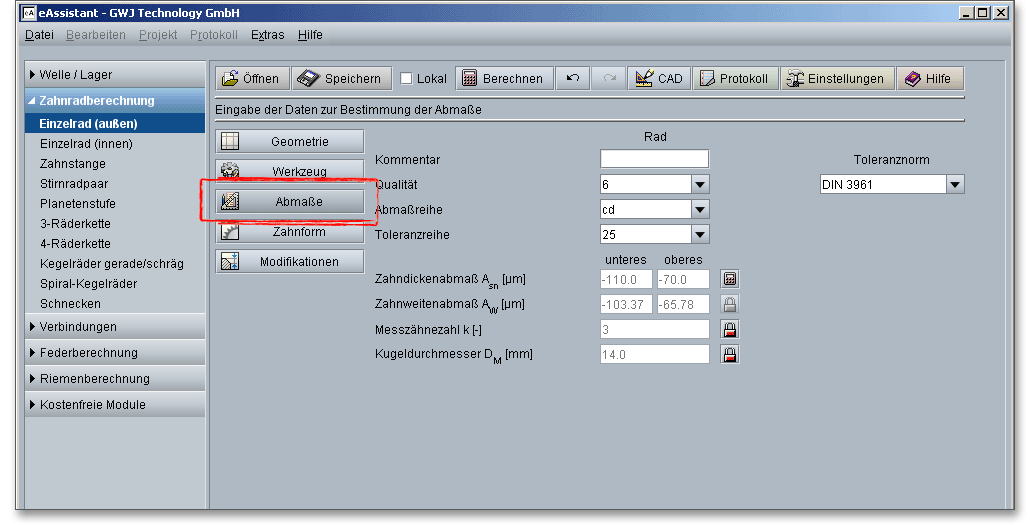Image resolution: width=1030 pixels, height=525 pixels.
Task: Click calculator icon next to Zahndickenabmaß
Action: (730, 279)
